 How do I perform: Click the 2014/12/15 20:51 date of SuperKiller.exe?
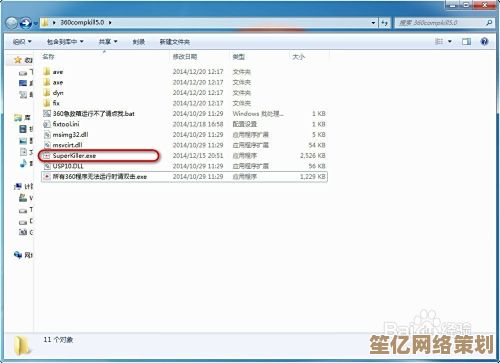tap(198, 156)
